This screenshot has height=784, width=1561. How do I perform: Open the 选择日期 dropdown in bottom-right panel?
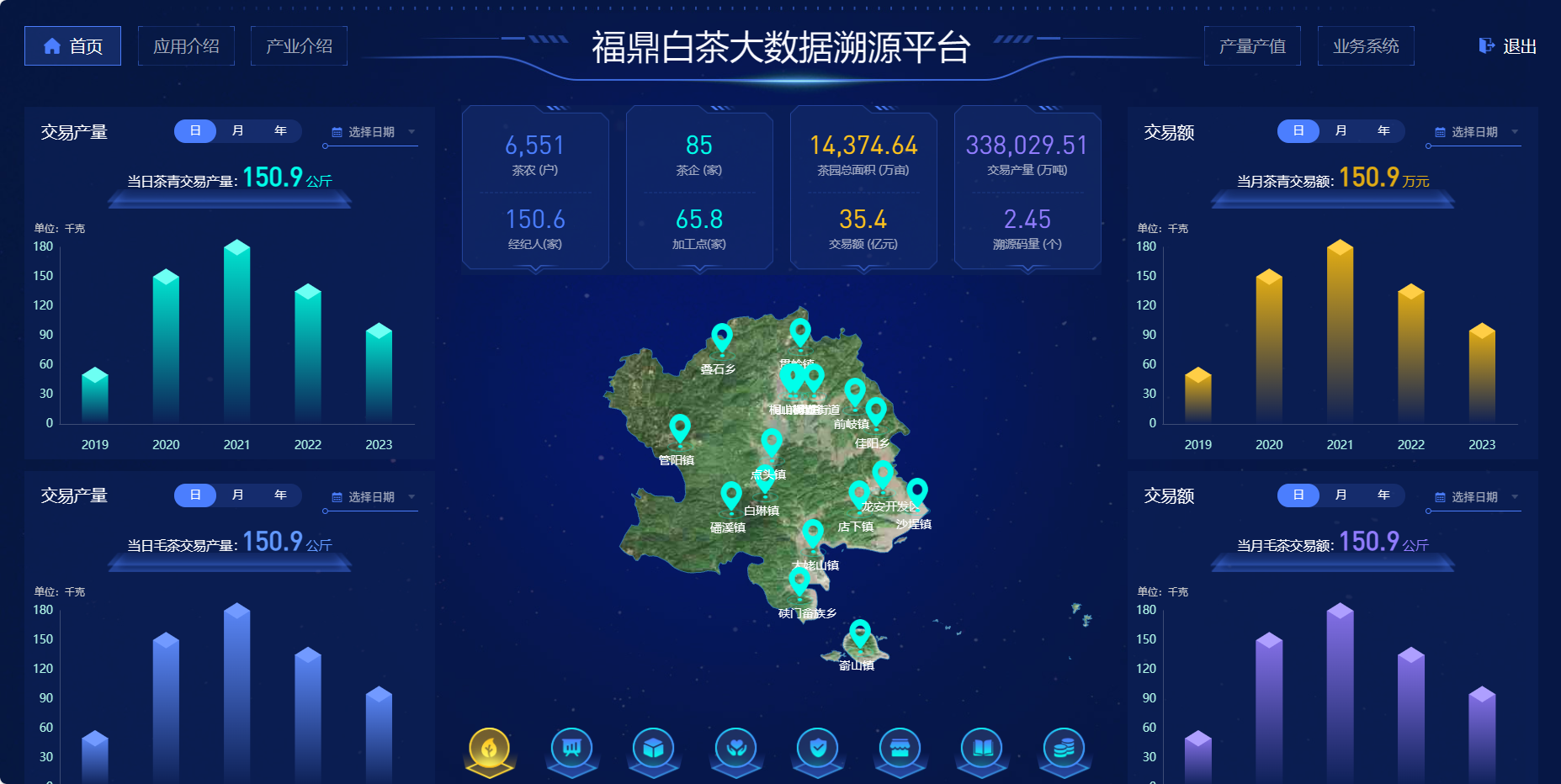1473,495
